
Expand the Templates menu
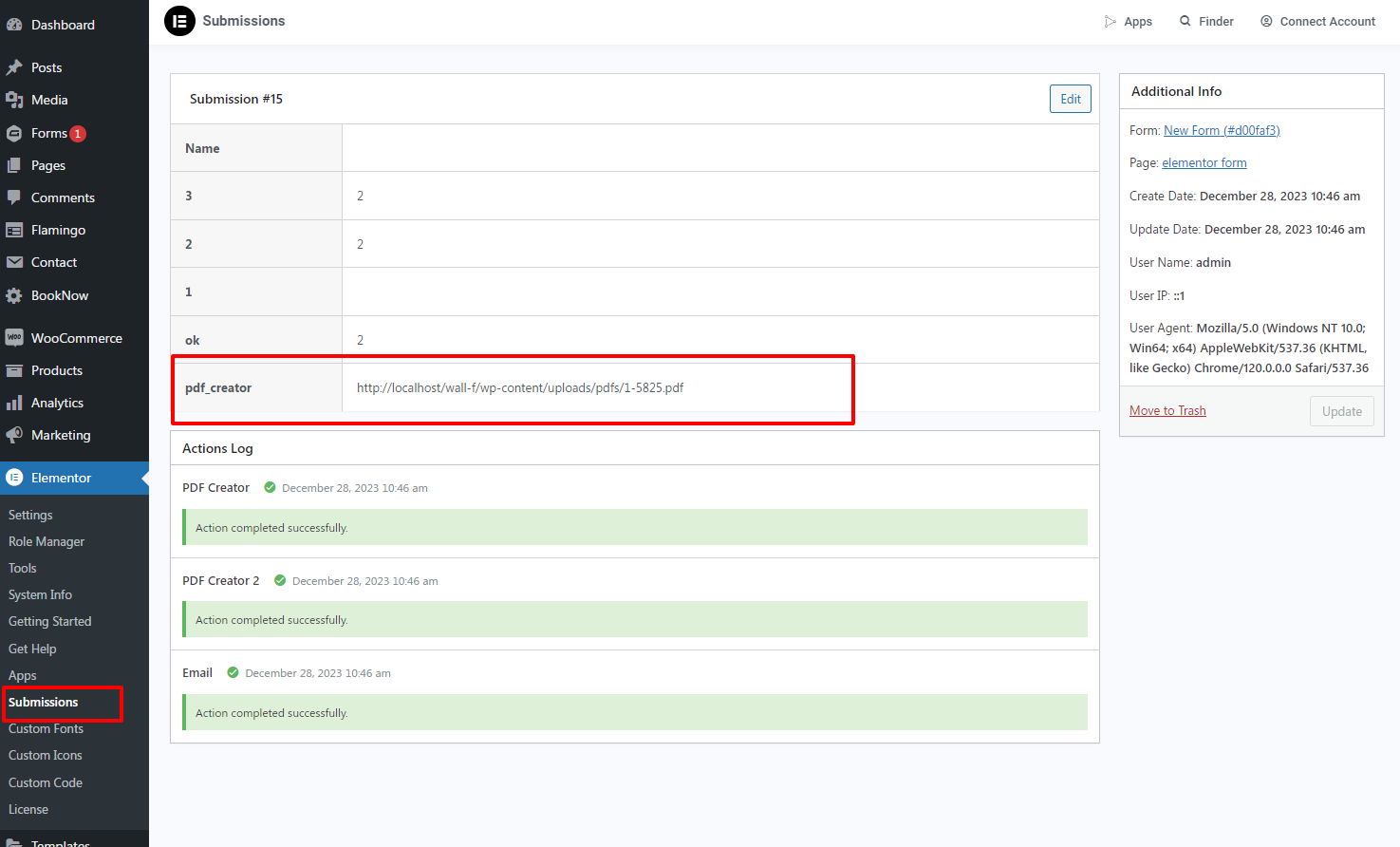pos(62,839)
